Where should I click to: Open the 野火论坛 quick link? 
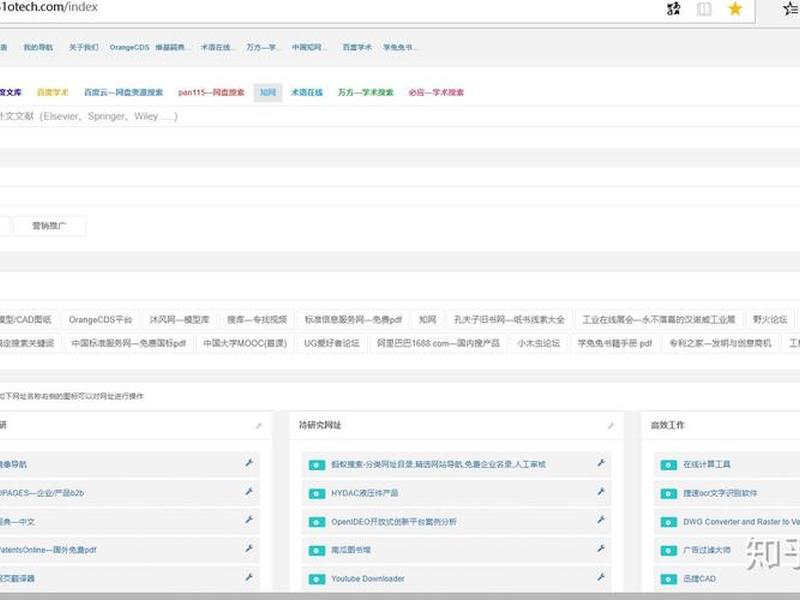coord(770,320)
